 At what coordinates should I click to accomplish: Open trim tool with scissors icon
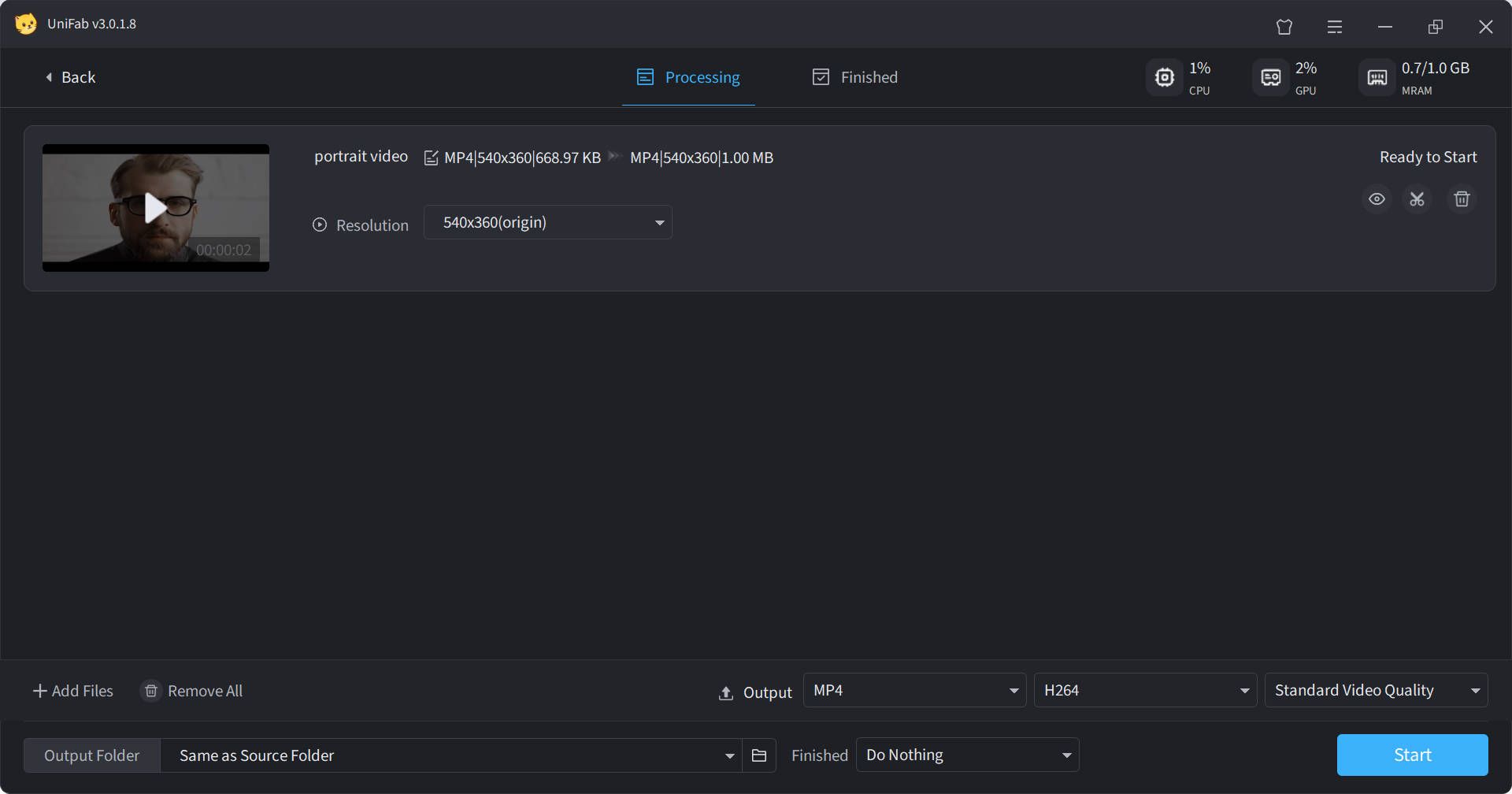point(1417,199)
